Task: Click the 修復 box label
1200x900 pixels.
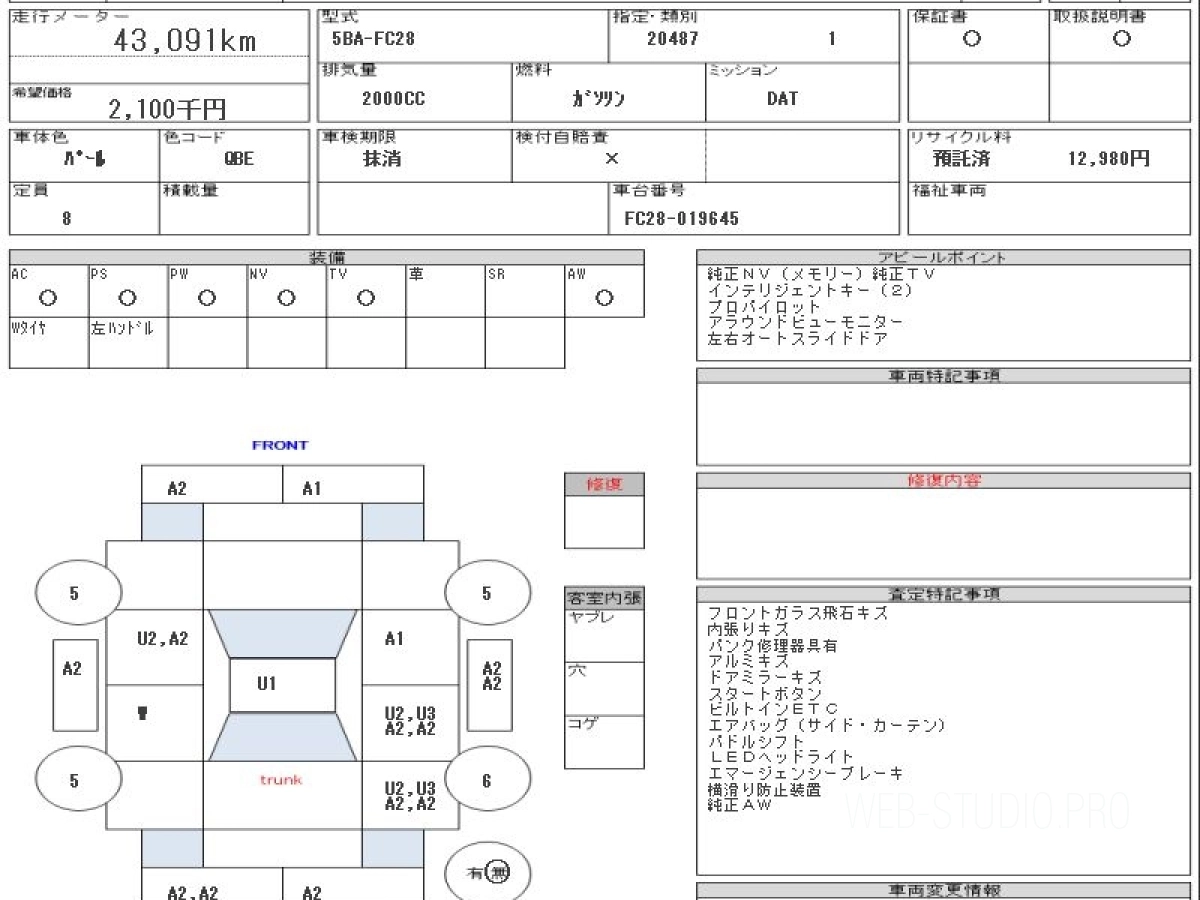Action: 604,484
